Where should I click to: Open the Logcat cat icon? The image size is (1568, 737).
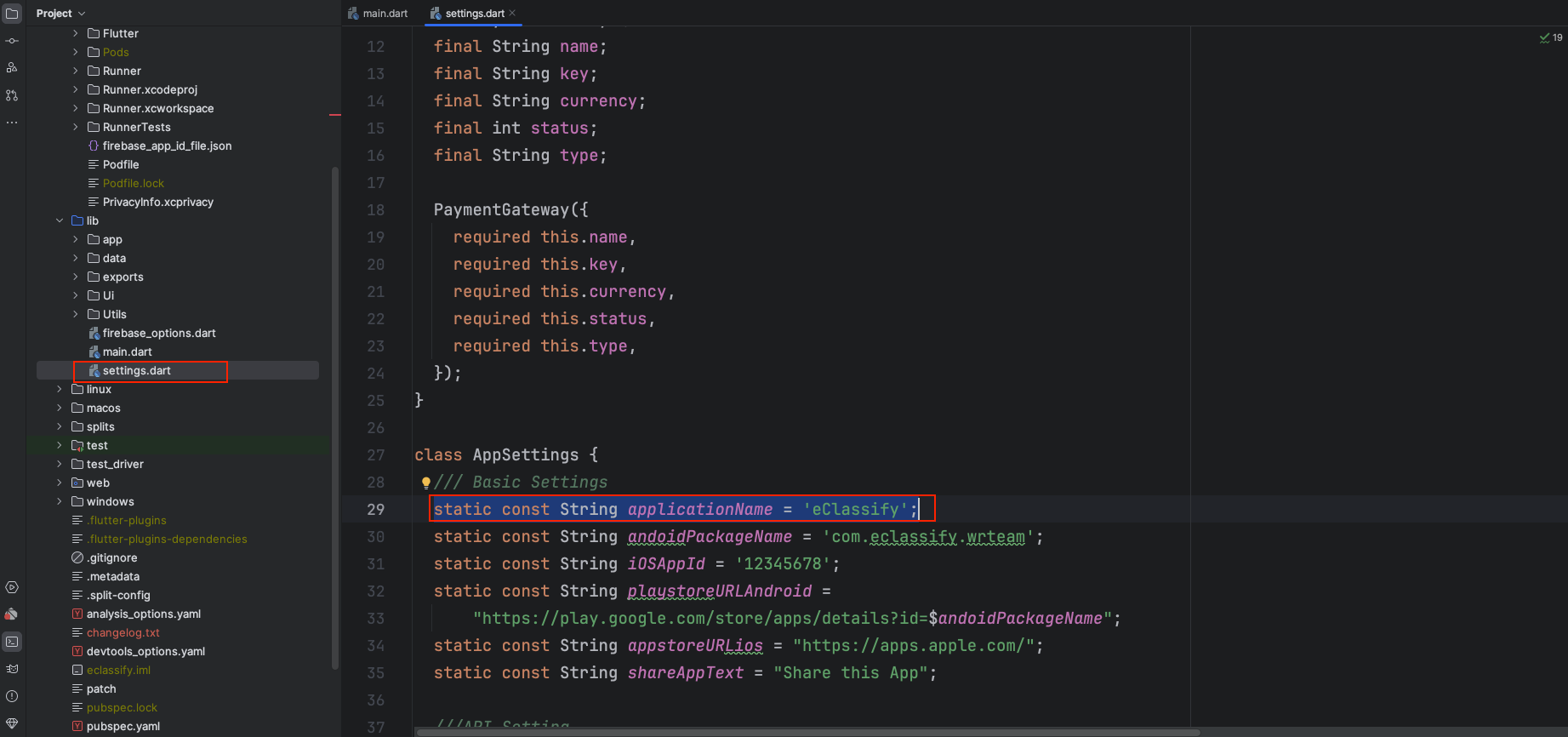[x=12, y=669]
